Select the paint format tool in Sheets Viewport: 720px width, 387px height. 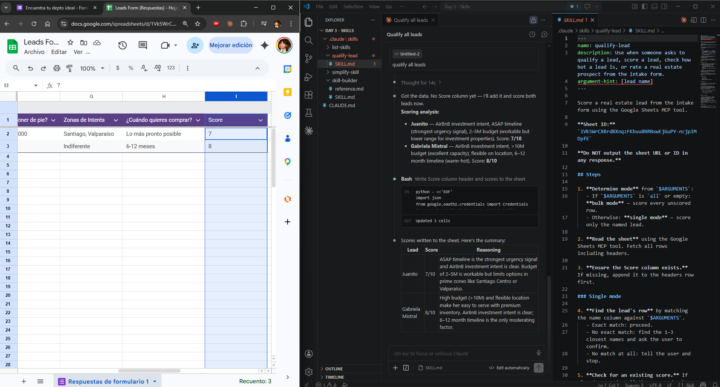pyautogui.click(x=69, y=68)
